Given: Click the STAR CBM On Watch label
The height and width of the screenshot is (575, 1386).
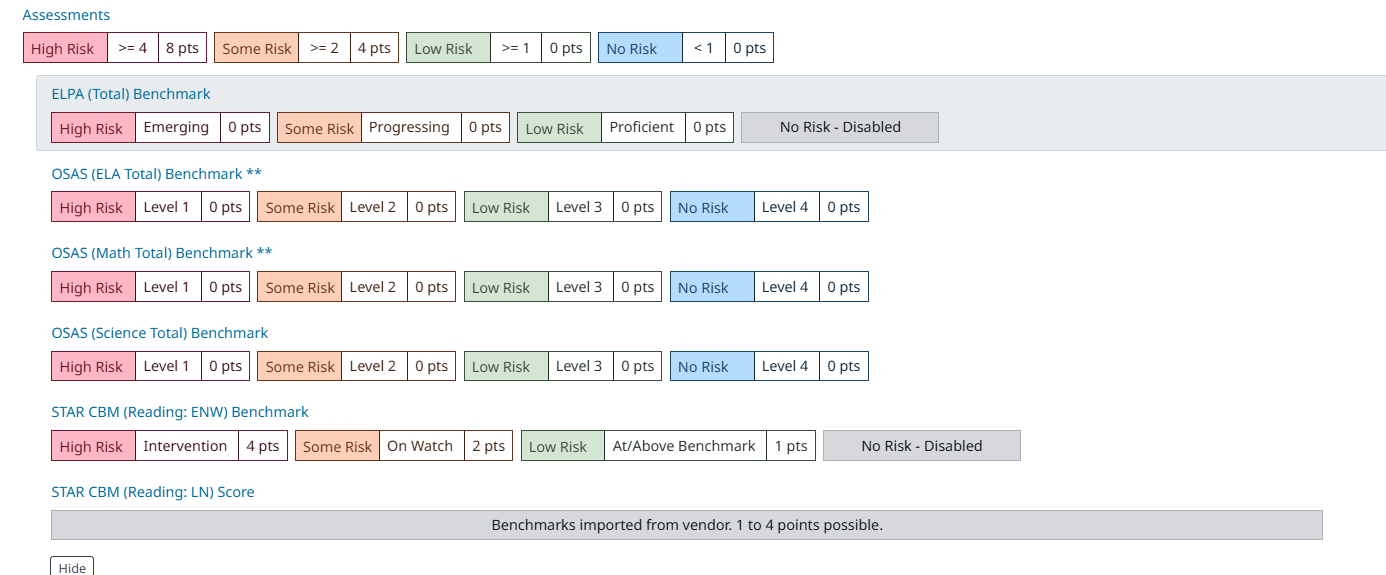Looking at the screenshot, I should click(420, 446).
